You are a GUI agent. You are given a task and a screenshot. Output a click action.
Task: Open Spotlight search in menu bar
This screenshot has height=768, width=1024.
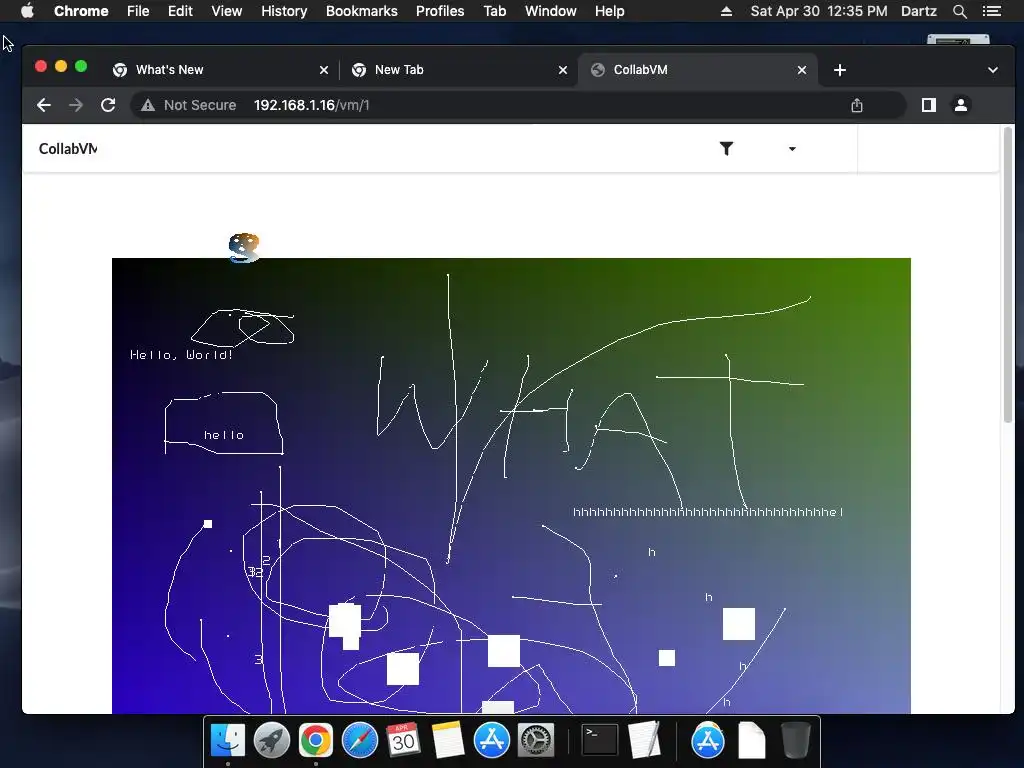[x=959, y=11]
